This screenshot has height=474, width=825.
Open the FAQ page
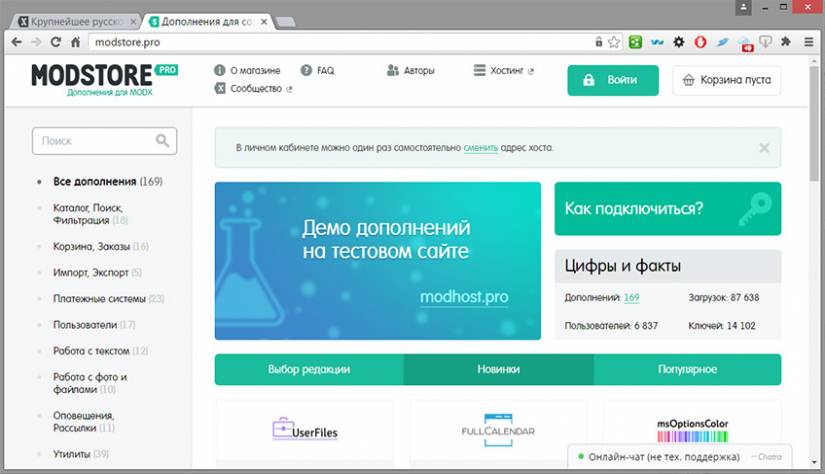317,70
